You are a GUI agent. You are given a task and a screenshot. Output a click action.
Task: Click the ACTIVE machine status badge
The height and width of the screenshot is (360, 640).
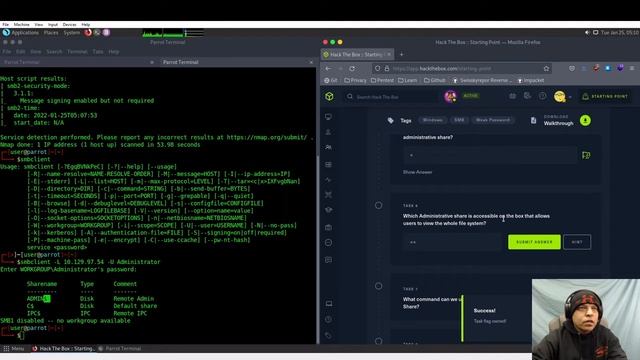click(x=471, y=96)
